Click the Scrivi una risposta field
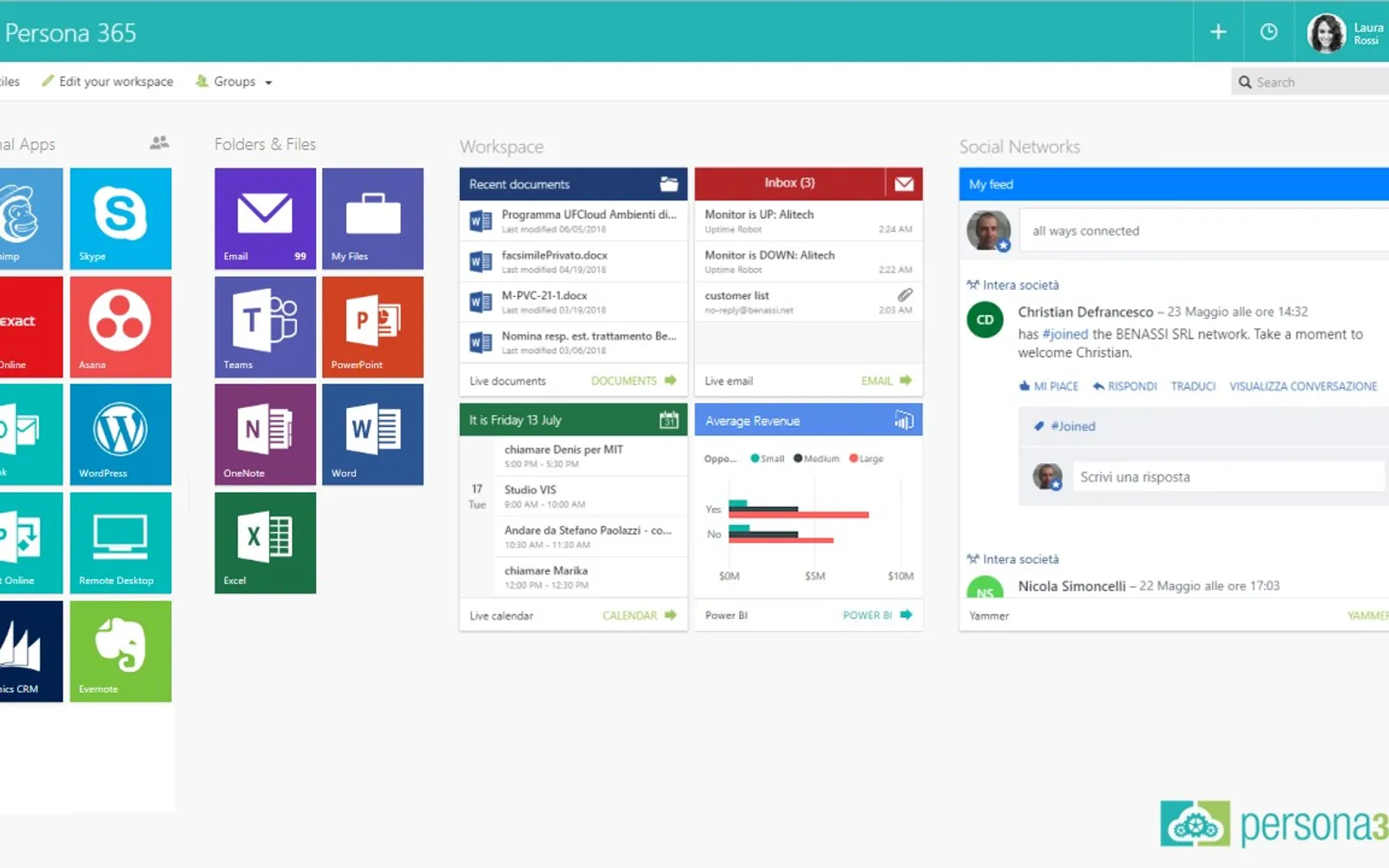 click(x=1228, y=477)
